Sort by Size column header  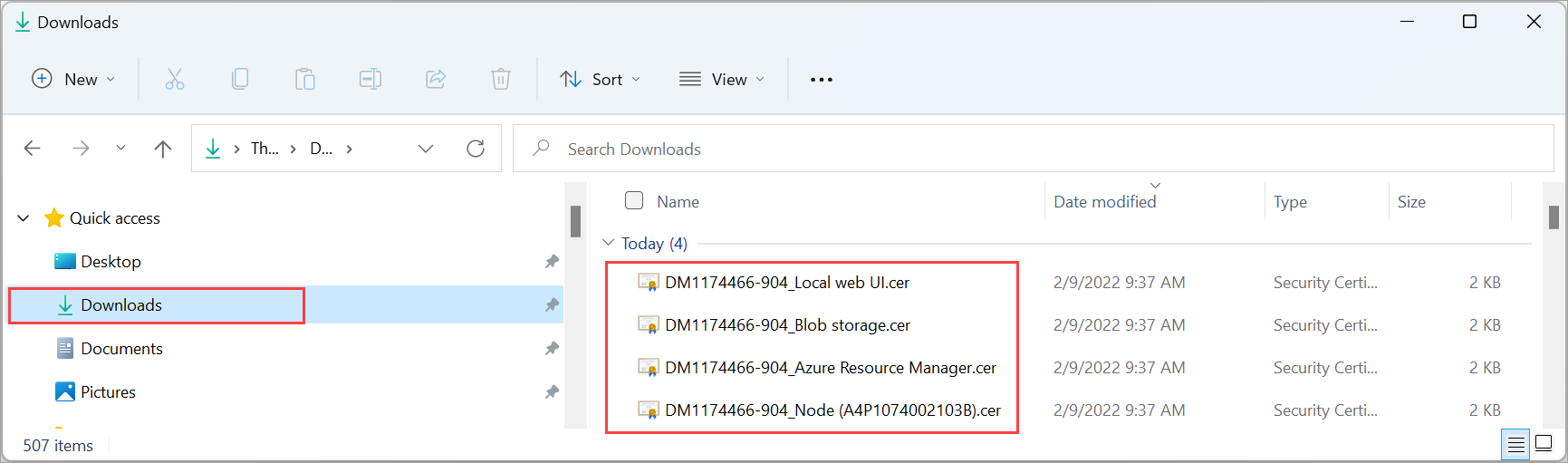tap(1411, 201)
